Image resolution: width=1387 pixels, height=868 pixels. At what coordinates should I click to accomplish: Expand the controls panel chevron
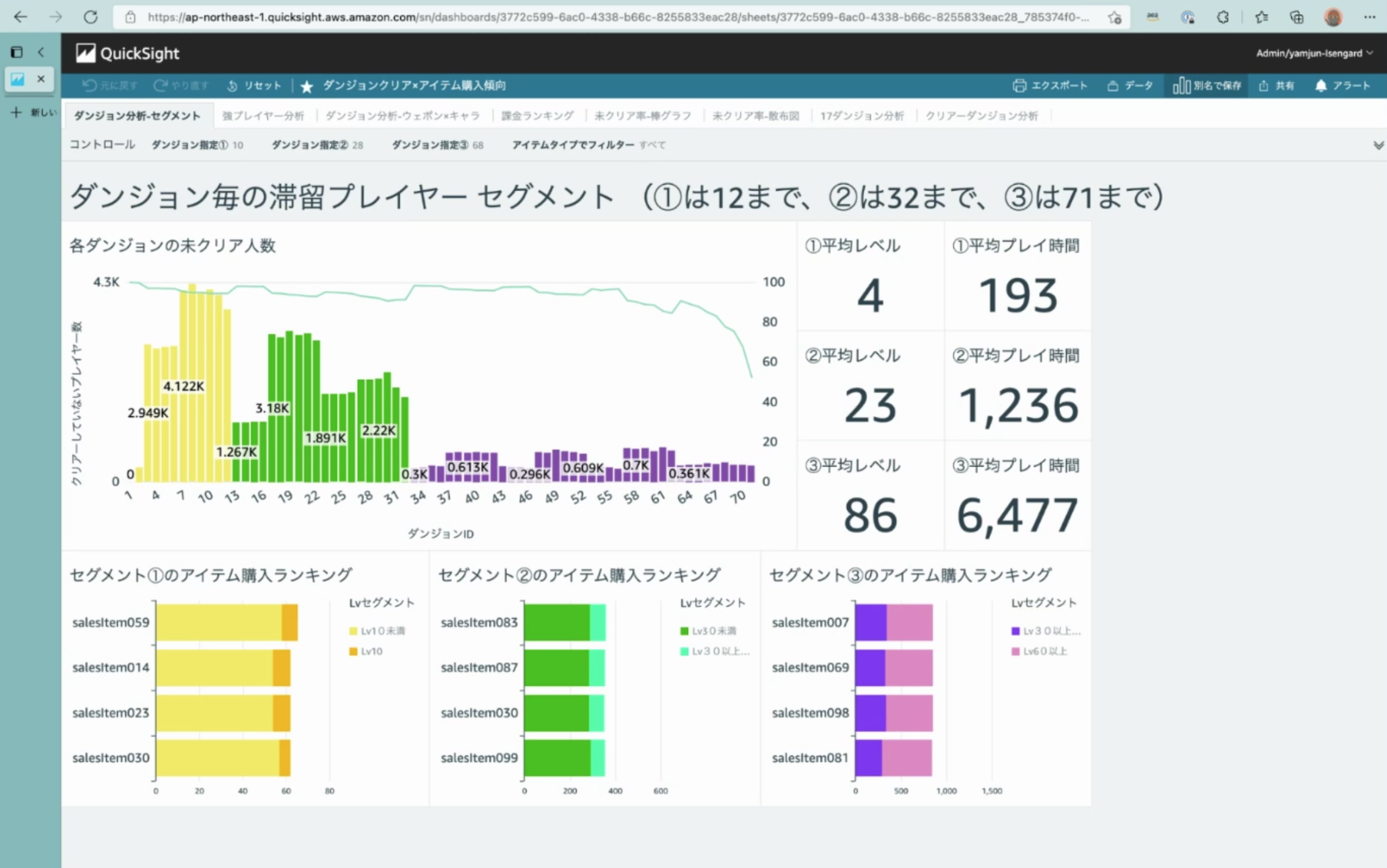pos(1378,145)
